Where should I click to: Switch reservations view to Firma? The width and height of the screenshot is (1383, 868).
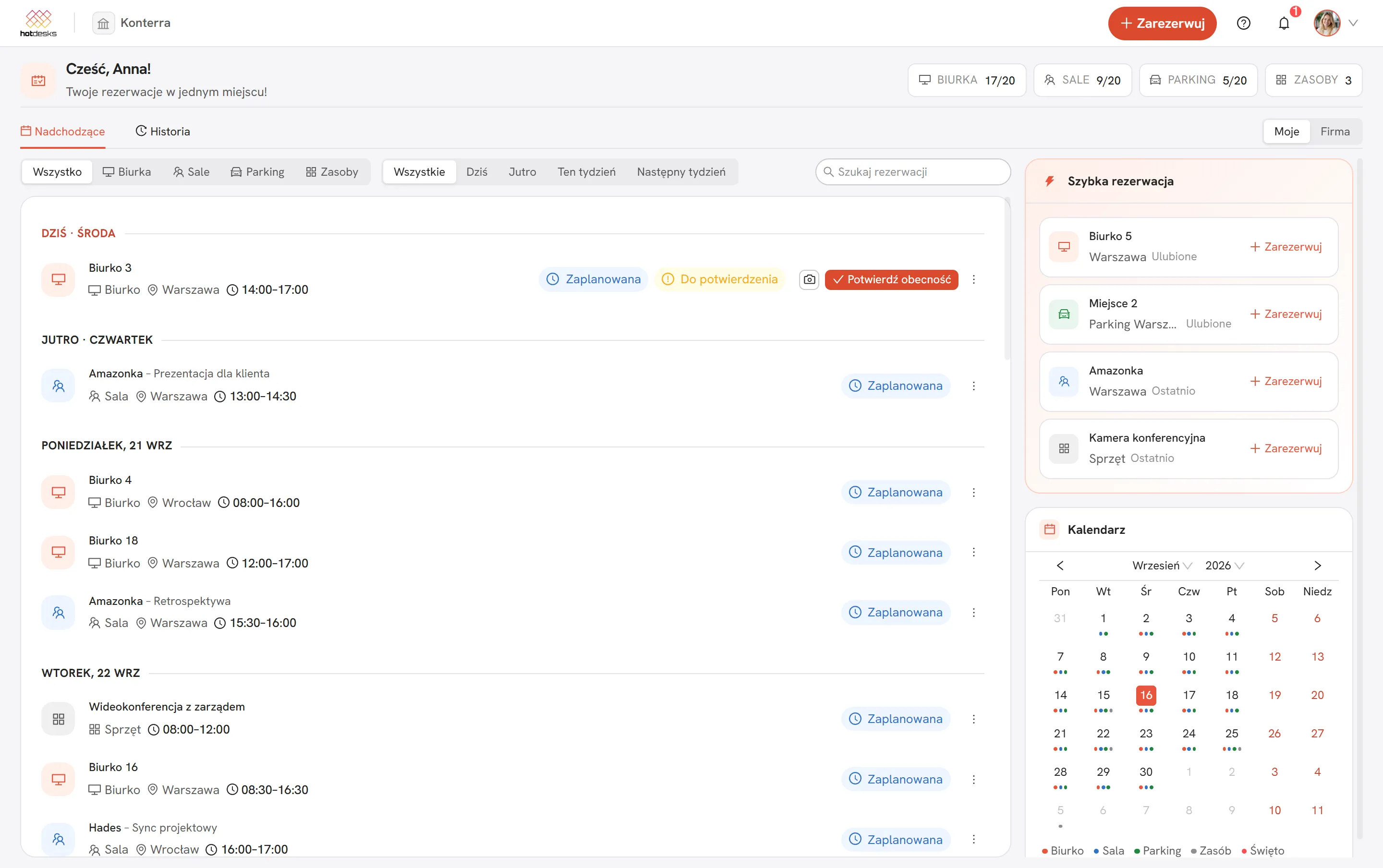coord(1335,132)
